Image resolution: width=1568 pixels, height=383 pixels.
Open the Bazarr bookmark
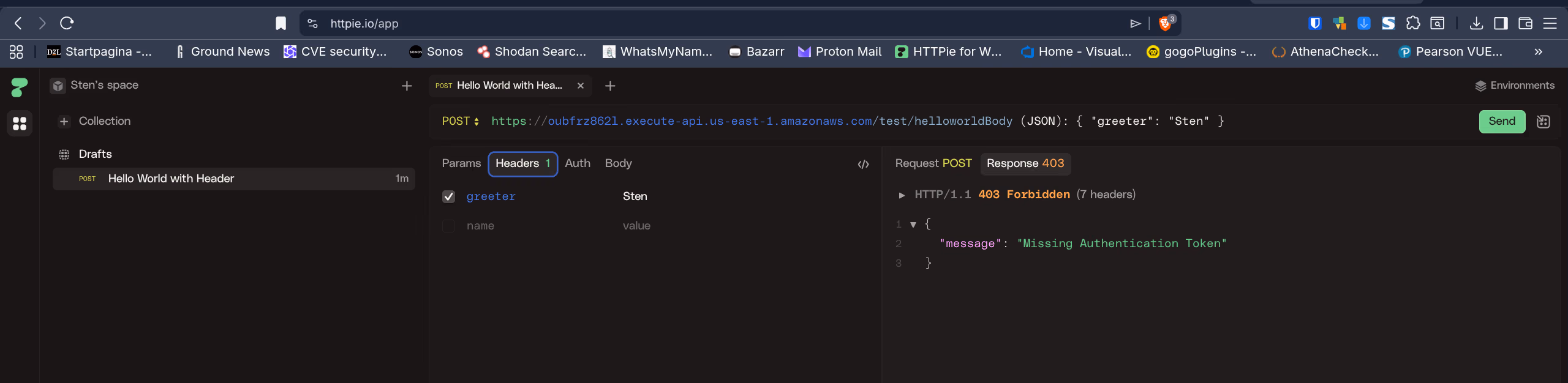coord(756,52)
